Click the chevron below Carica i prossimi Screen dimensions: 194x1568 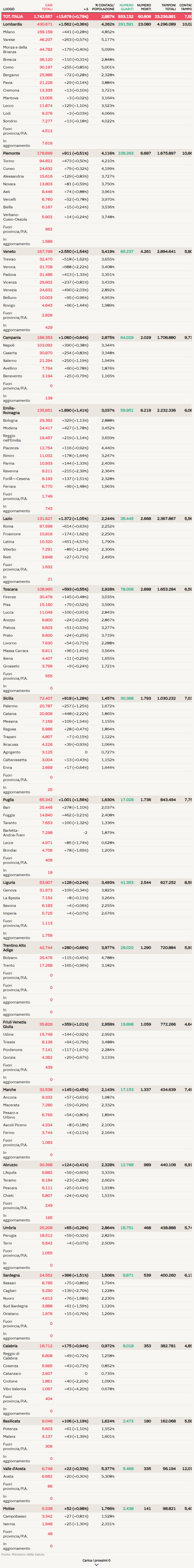click(97, 1565)
